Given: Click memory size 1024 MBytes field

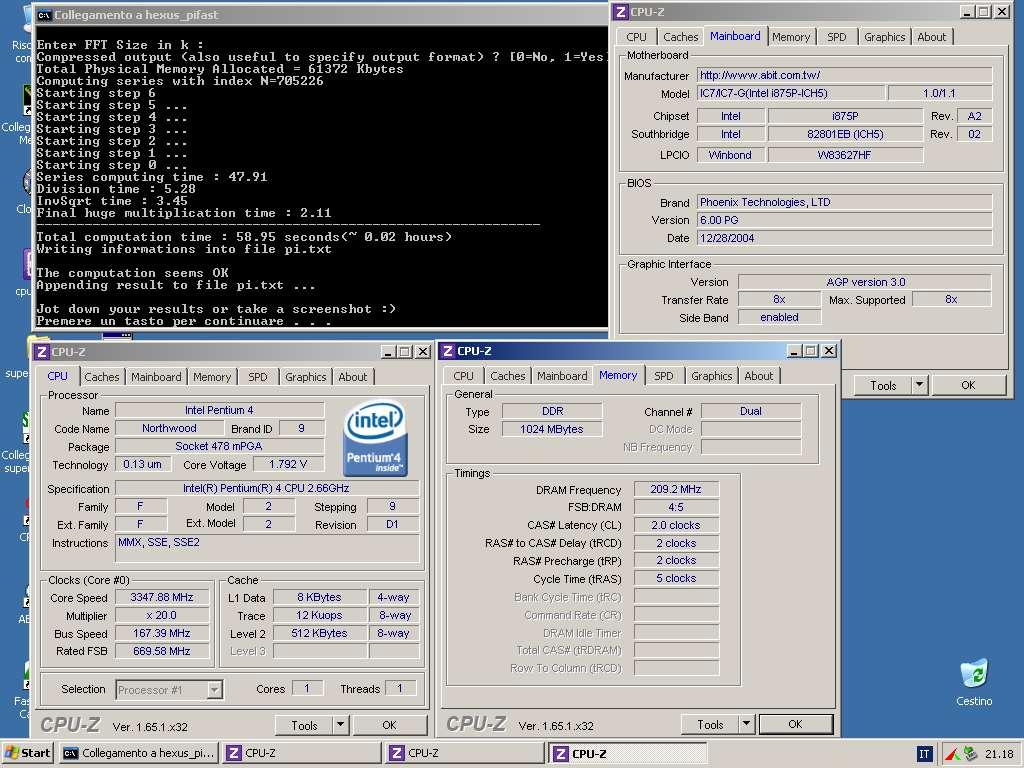Looking at the screenshot, I should [552, 429].
